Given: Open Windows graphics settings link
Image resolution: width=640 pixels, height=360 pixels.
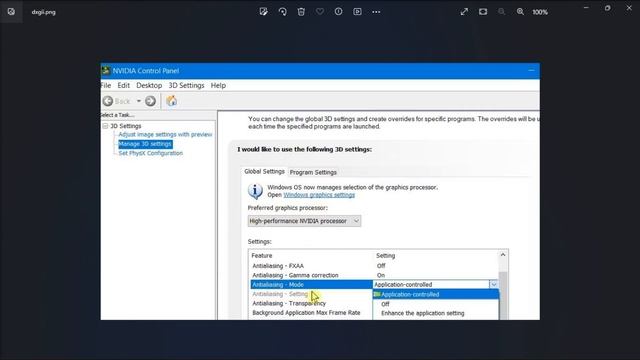Looking at the screenshot, I should tap(319, 195).
